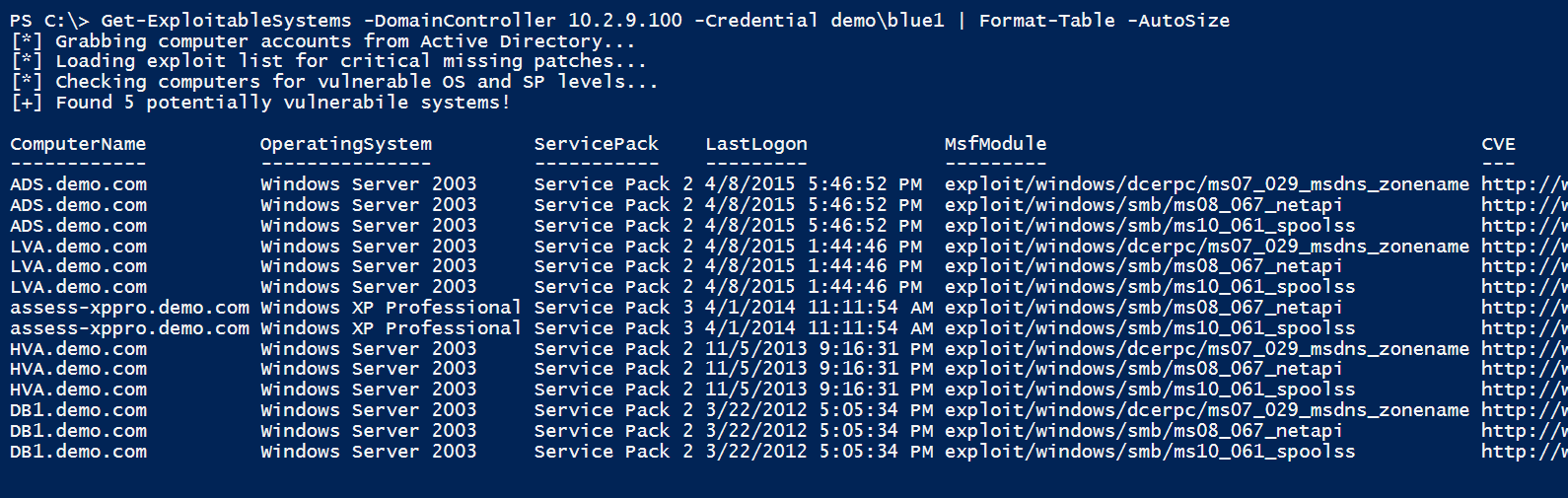Click the first "Windows XP Professional" entry
The width and height of the screenshot is (1568, 498).
pyautogui.click(x=391, y=308)
